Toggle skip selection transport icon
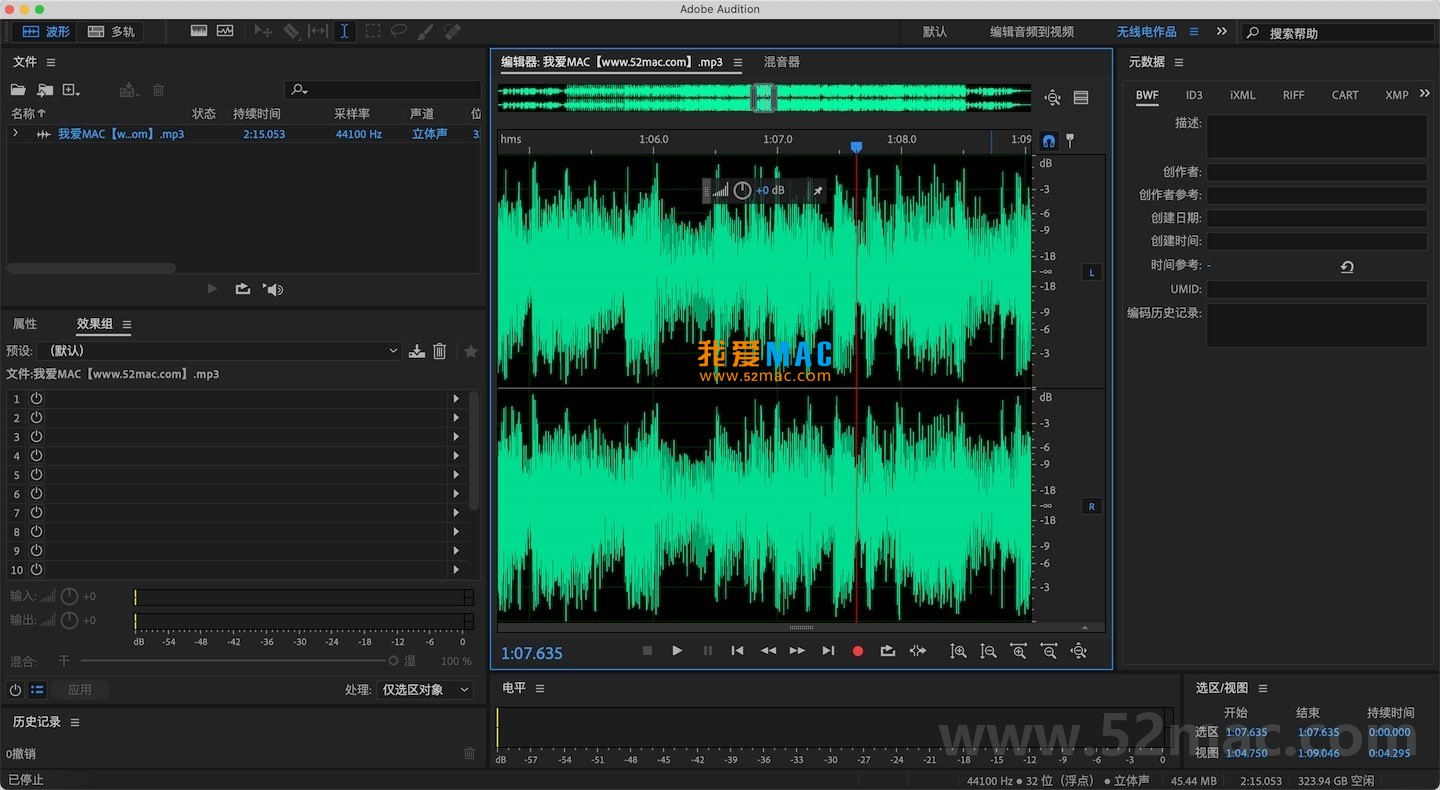1440x790 pixels. 918,651
